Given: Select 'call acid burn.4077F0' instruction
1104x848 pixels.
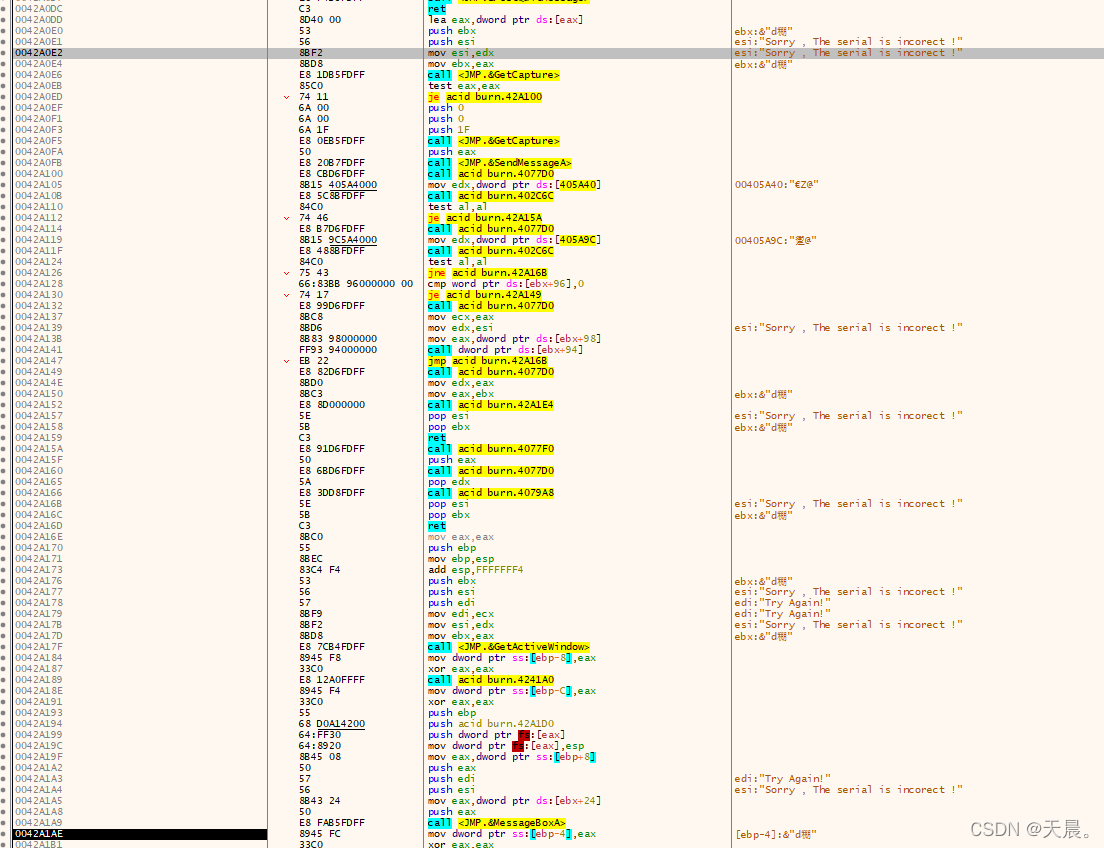Looking at the screenshot, I should (491, 449).
